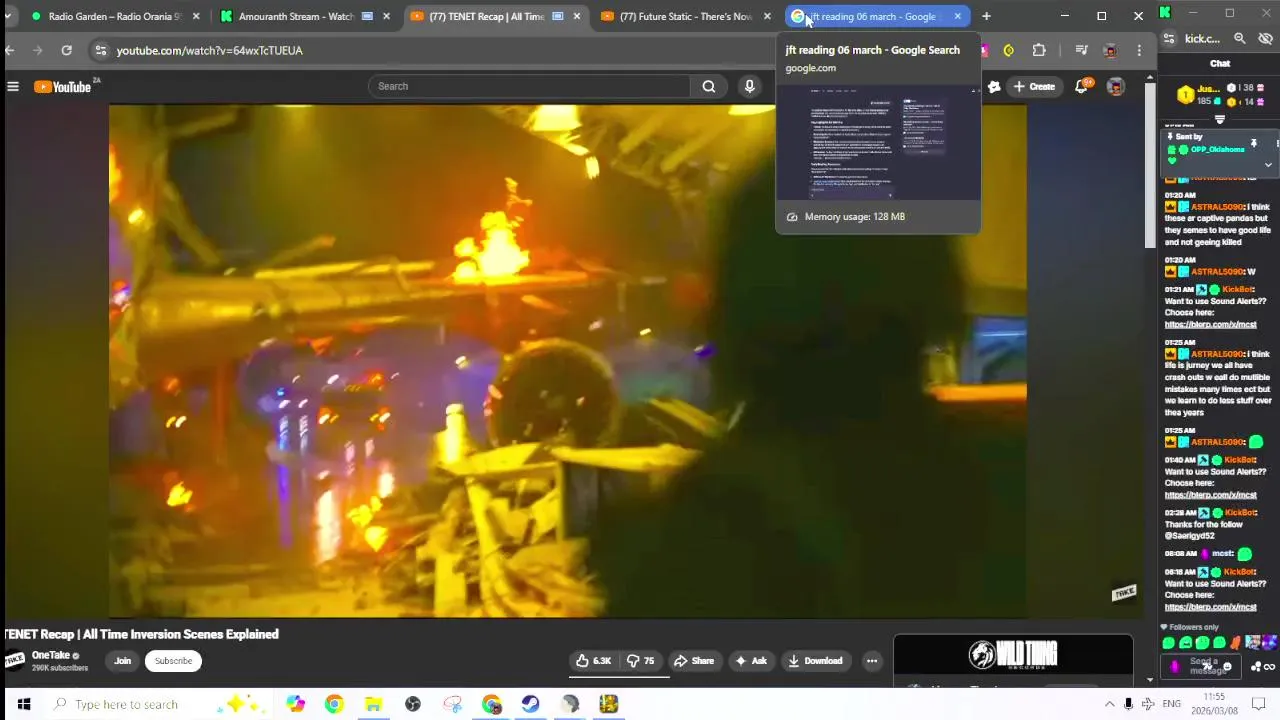Open a new browser tab
The image size is (1280, 720).
pos(986,16)
